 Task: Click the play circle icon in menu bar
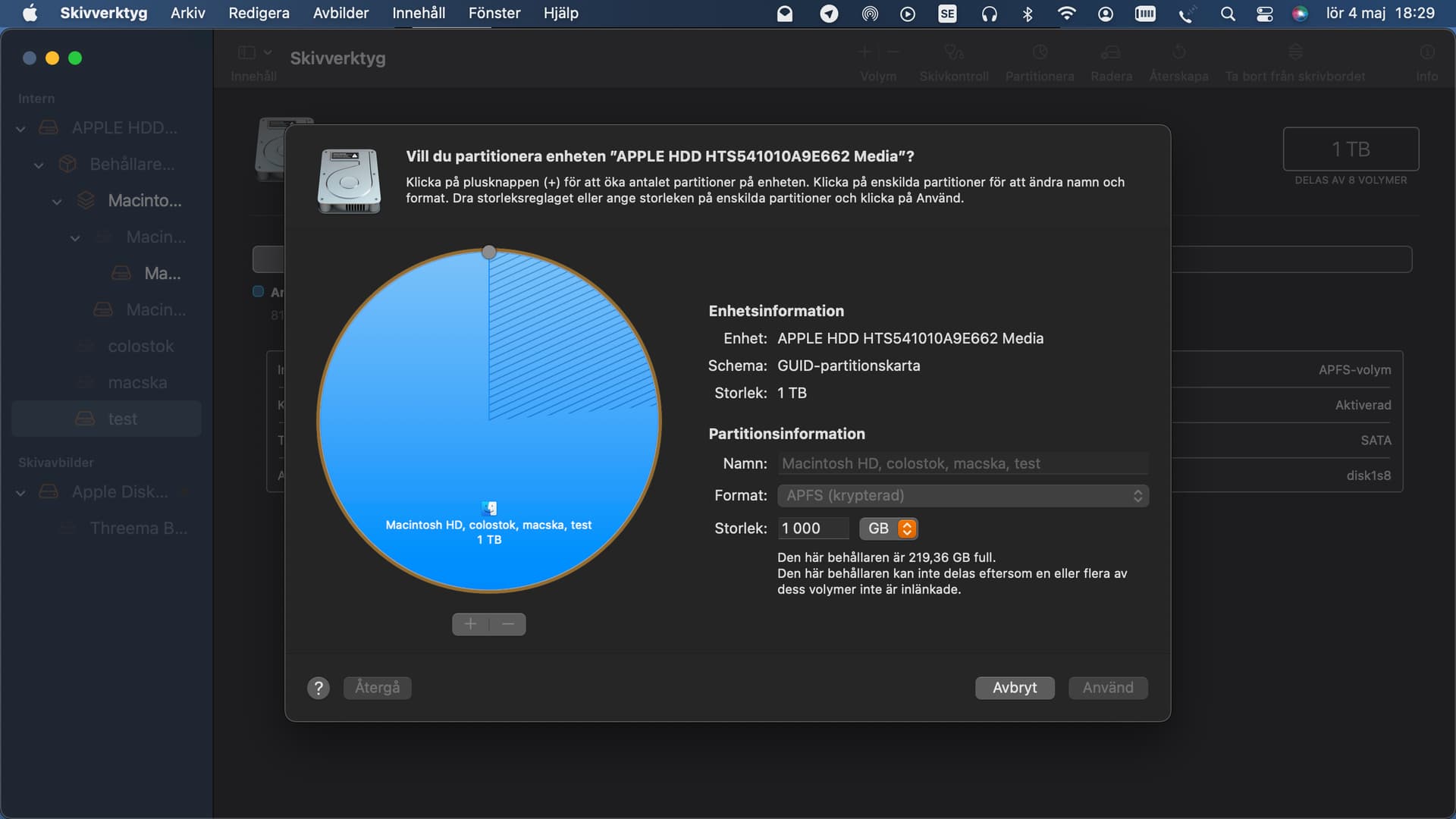[908, 14]
